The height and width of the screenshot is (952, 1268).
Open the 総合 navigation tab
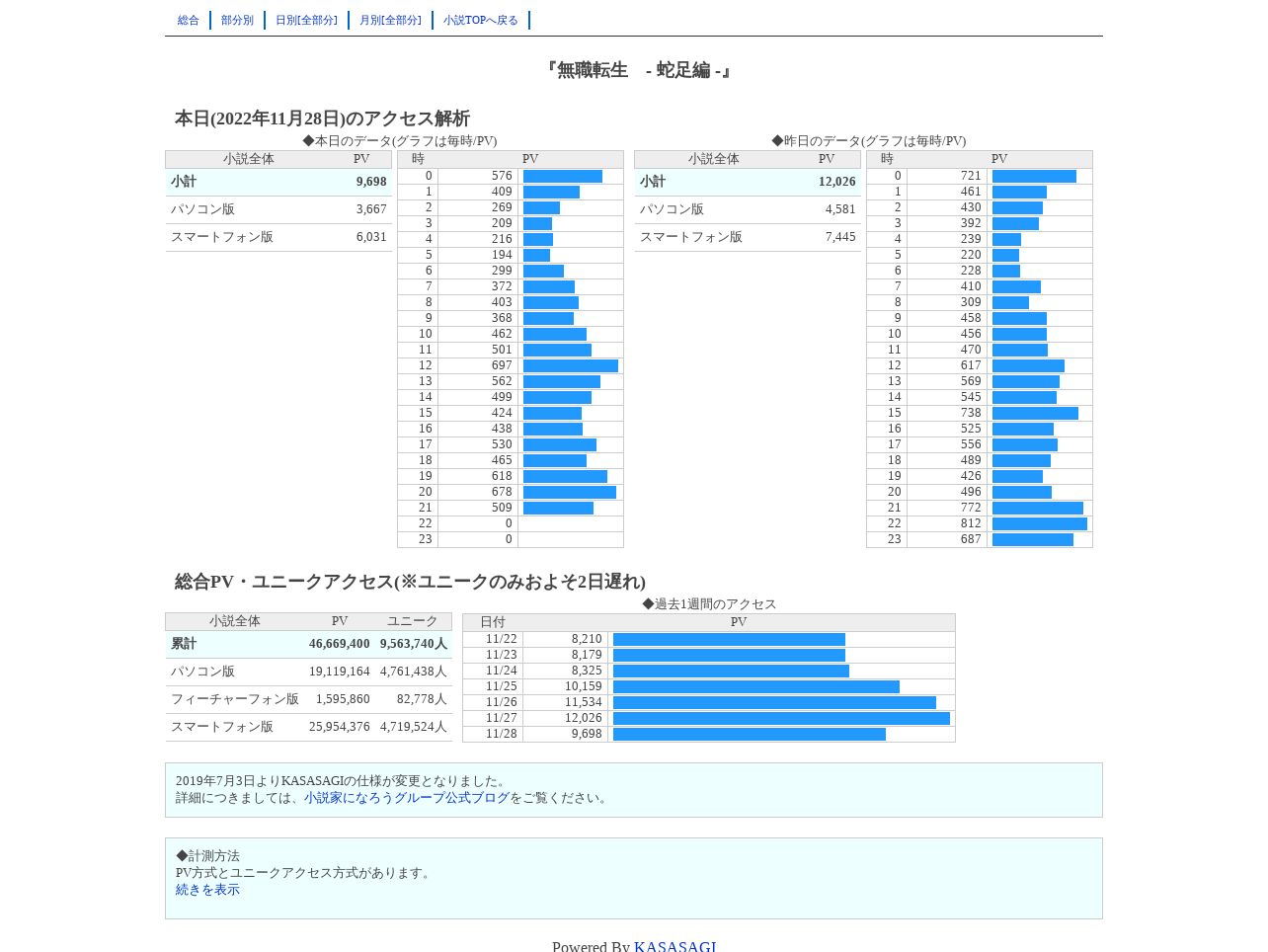point(189,21)
